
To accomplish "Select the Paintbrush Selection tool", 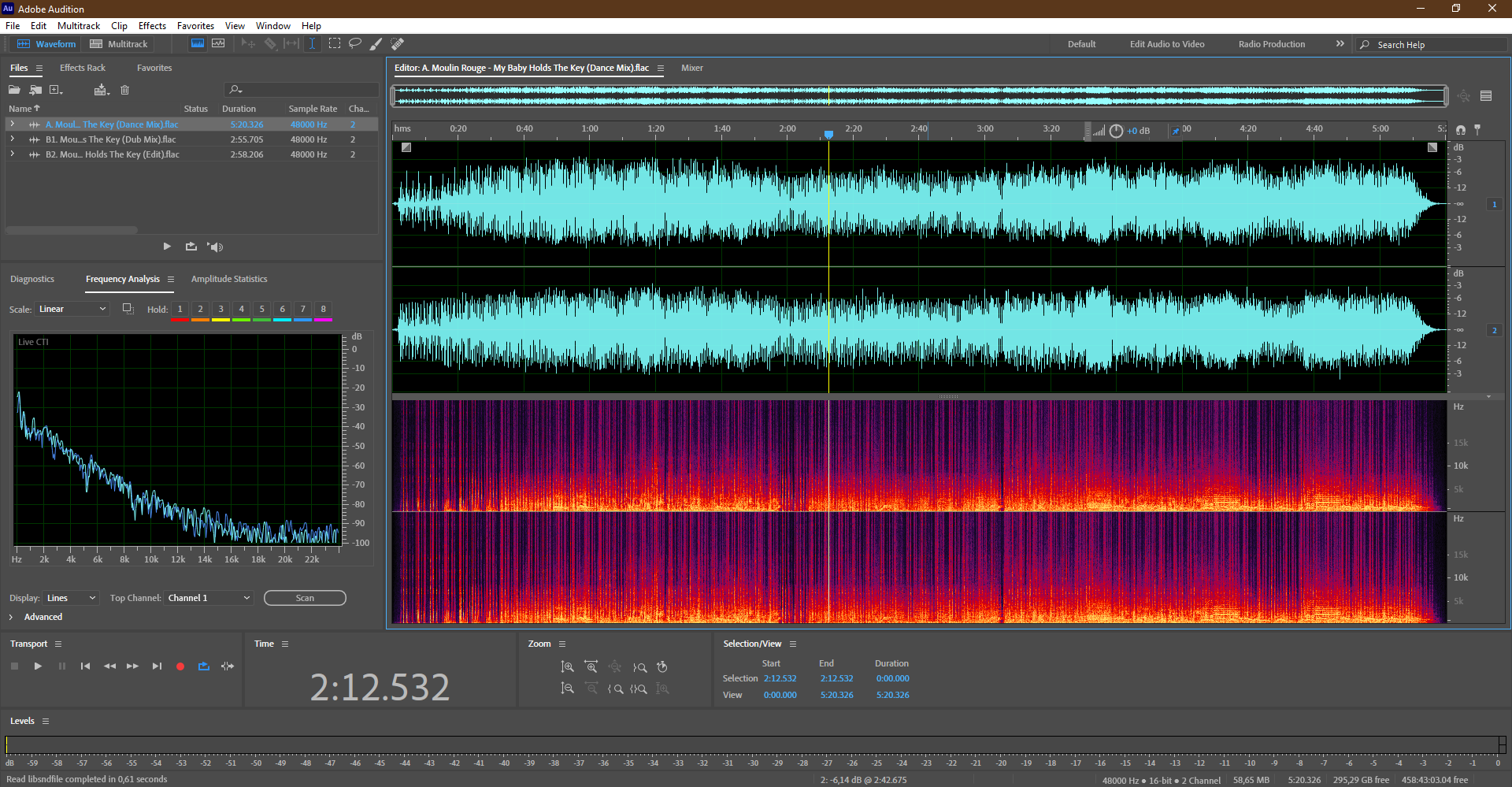I will [376, 44].
